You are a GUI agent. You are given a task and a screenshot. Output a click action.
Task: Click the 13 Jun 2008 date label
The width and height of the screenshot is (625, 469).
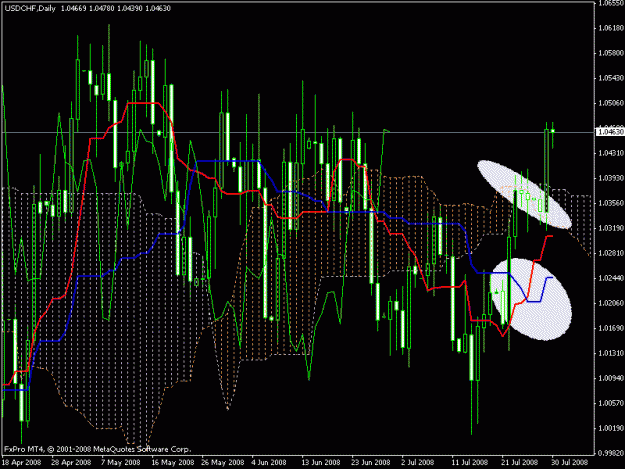pos(320,462)
